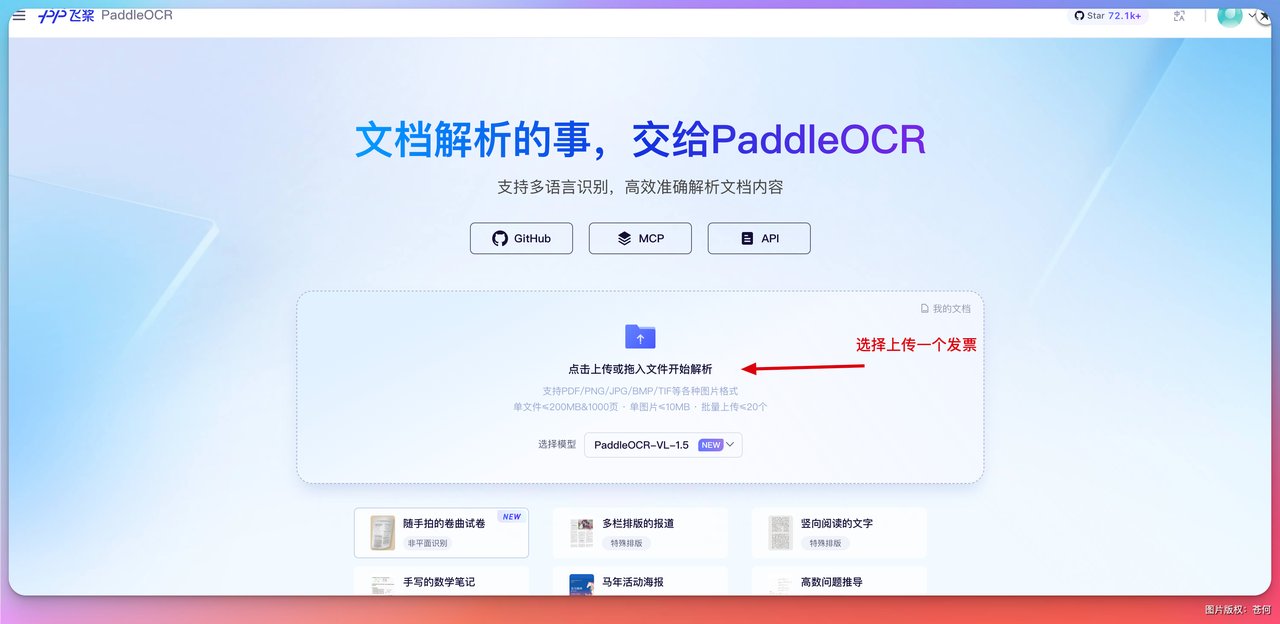This screenshot has height=624, width=1280.
Task: Click the blue poster thumbnail
Action: pos(582,585)
